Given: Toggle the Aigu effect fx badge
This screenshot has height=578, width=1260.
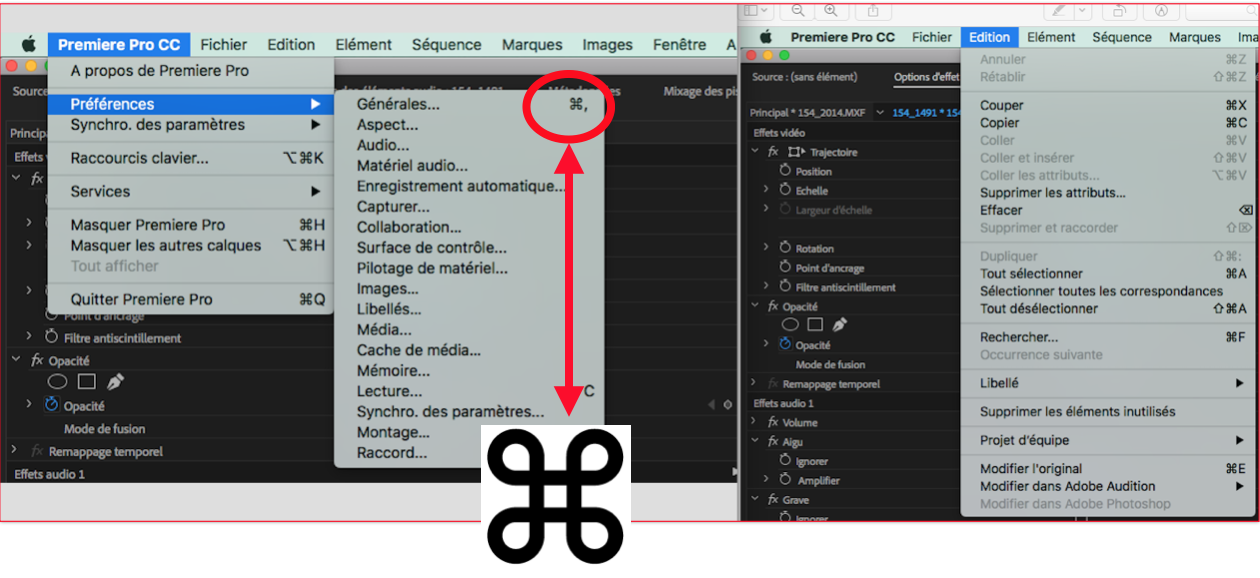Looking at the screenshot, I should (773, 441).
